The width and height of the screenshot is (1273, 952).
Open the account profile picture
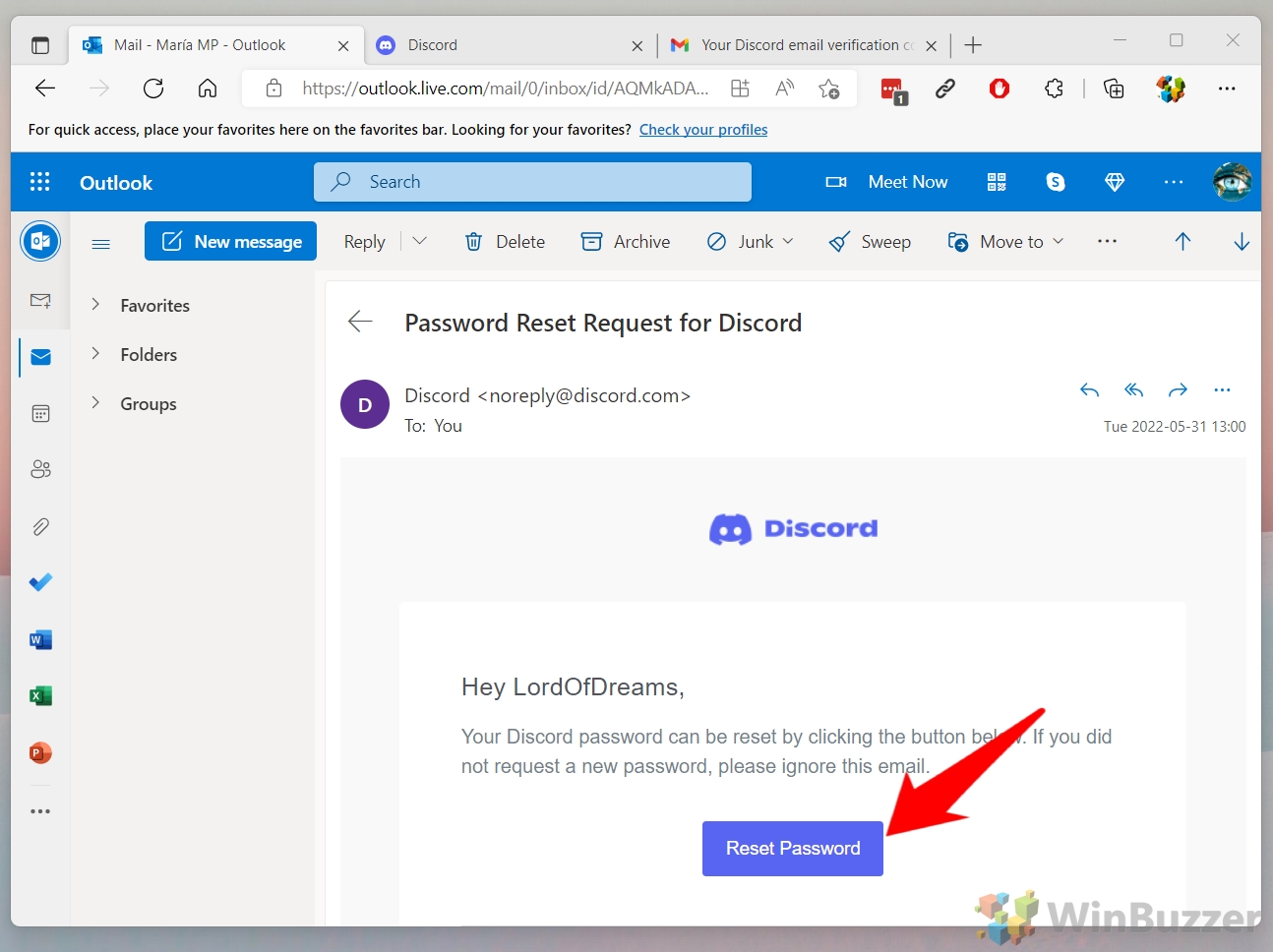click(1232, 182)
